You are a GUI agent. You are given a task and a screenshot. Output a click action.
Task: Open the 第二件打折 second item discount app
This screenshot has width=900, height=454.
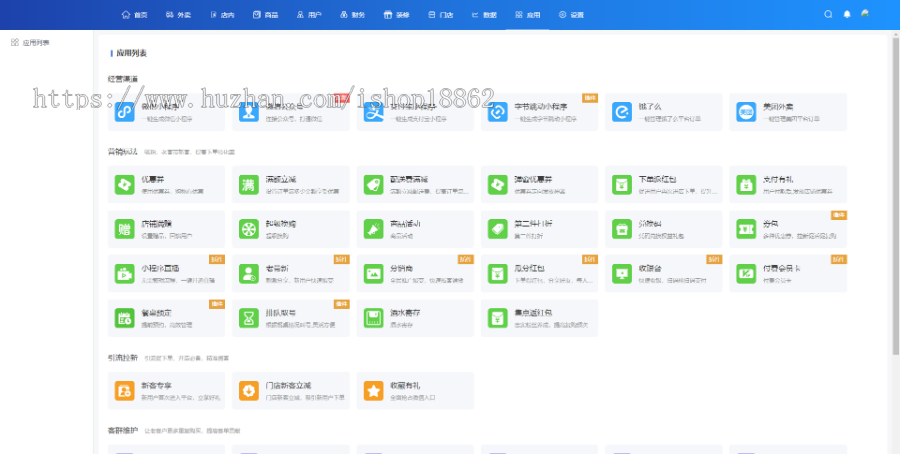point(540,229)
